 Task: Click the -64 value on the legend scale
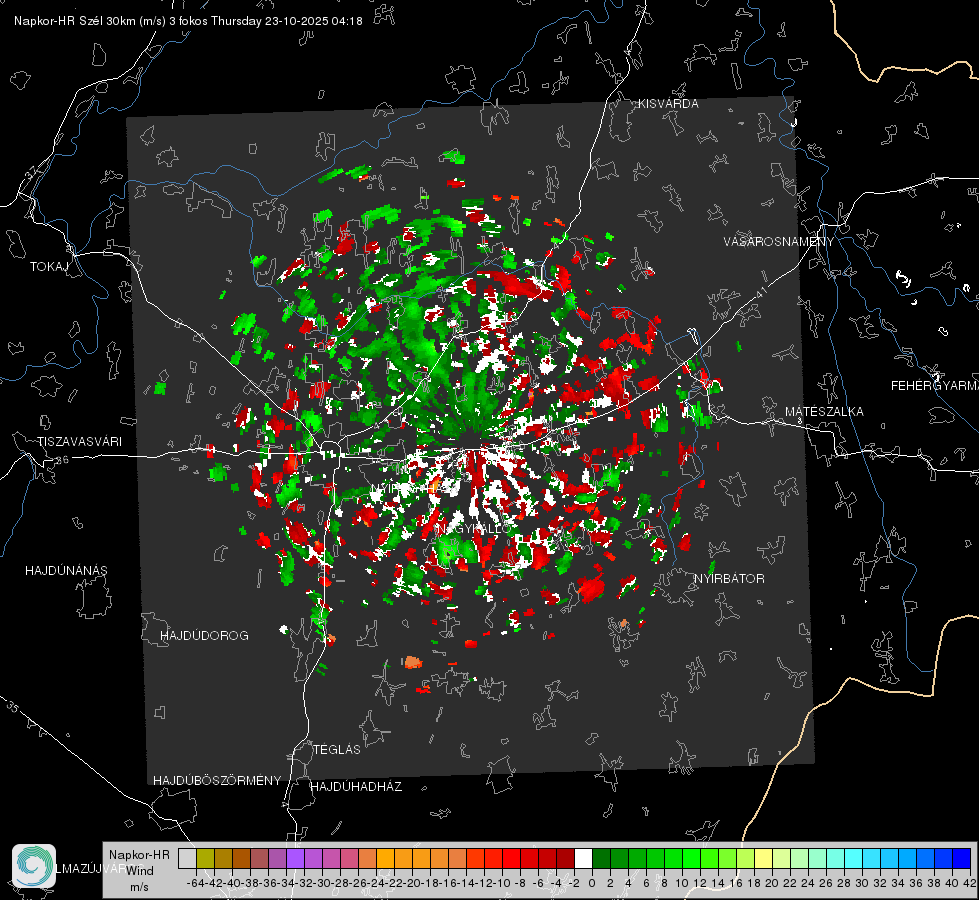[x=196, y=883]
